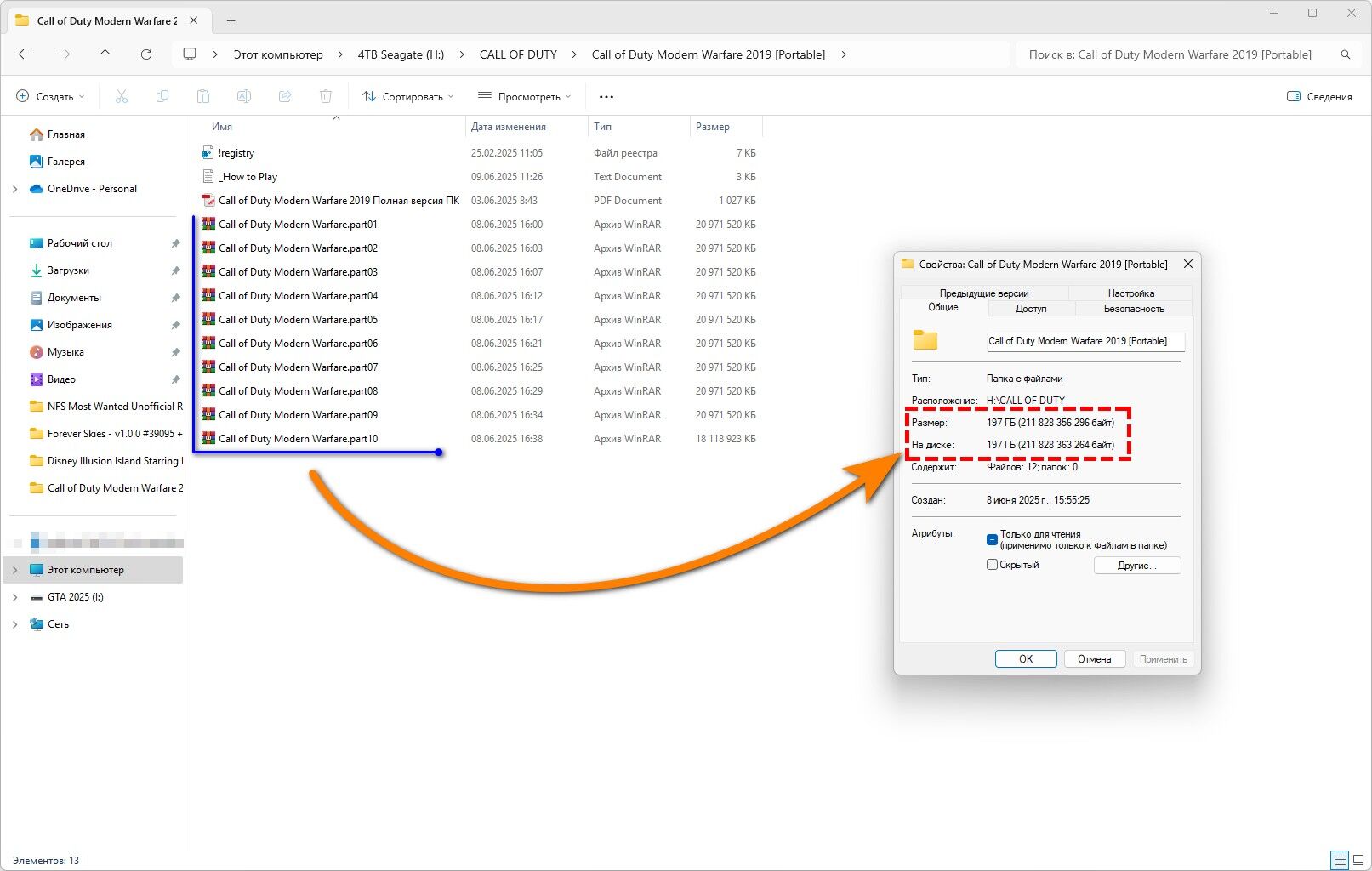Screen dimensions: 1372x871
Task: Click OK in the properties dialog
Action: 1026,659
